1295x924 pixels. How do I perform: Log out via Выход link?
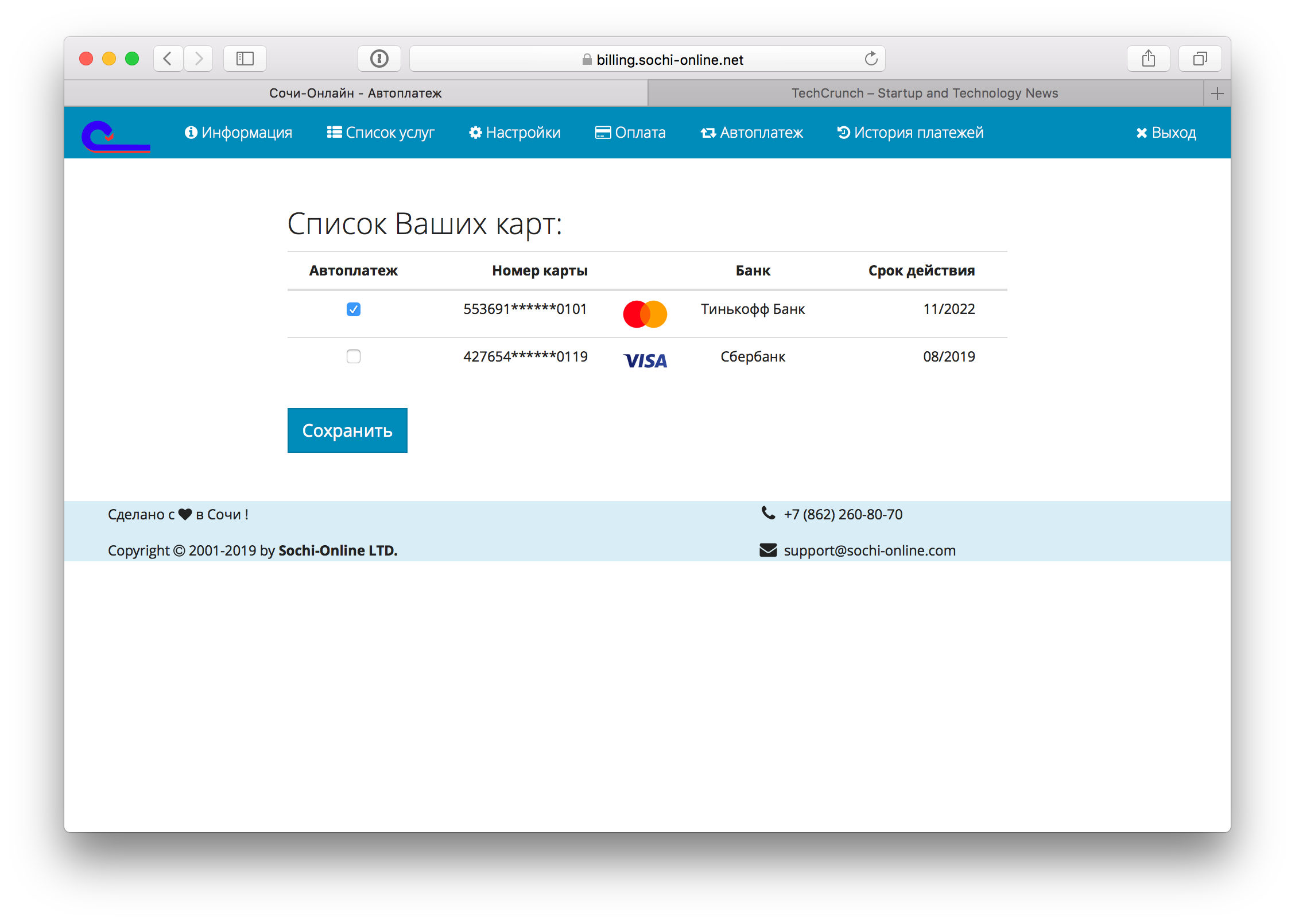[1166, 133]
